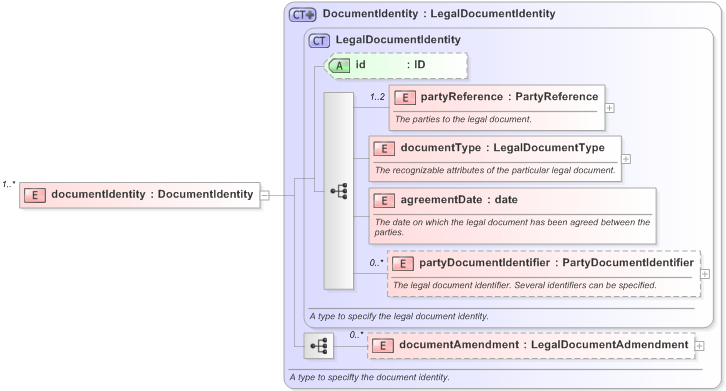Expand the partyDocumentIdentifier element
The image size is (726, 391).
tap(705, 274)
